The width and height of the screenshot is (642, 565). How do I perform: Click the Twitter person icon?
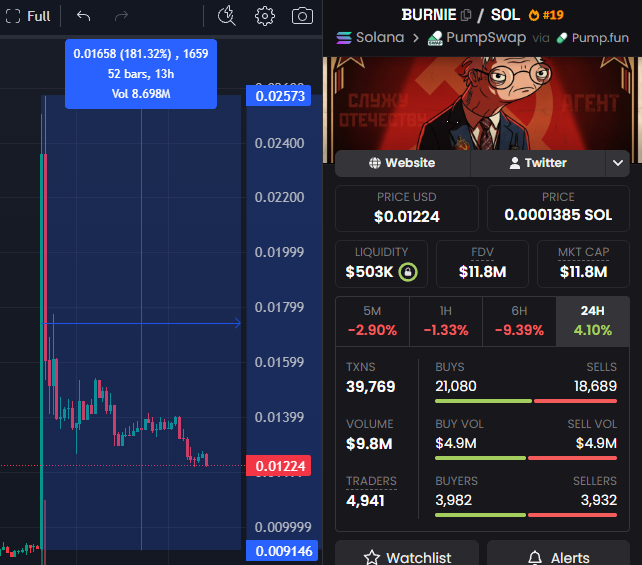pyautogui.click(x=515, y=163)
